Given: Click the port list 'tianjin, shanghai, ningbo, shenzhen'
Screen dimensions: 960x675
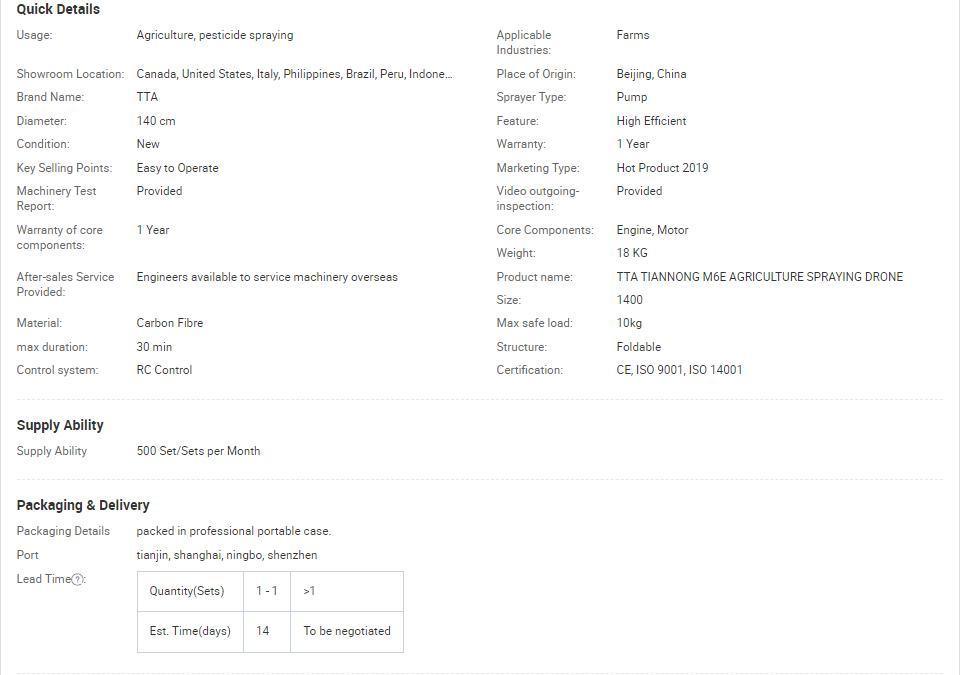Looking at the screenshot, I should 227,555.
